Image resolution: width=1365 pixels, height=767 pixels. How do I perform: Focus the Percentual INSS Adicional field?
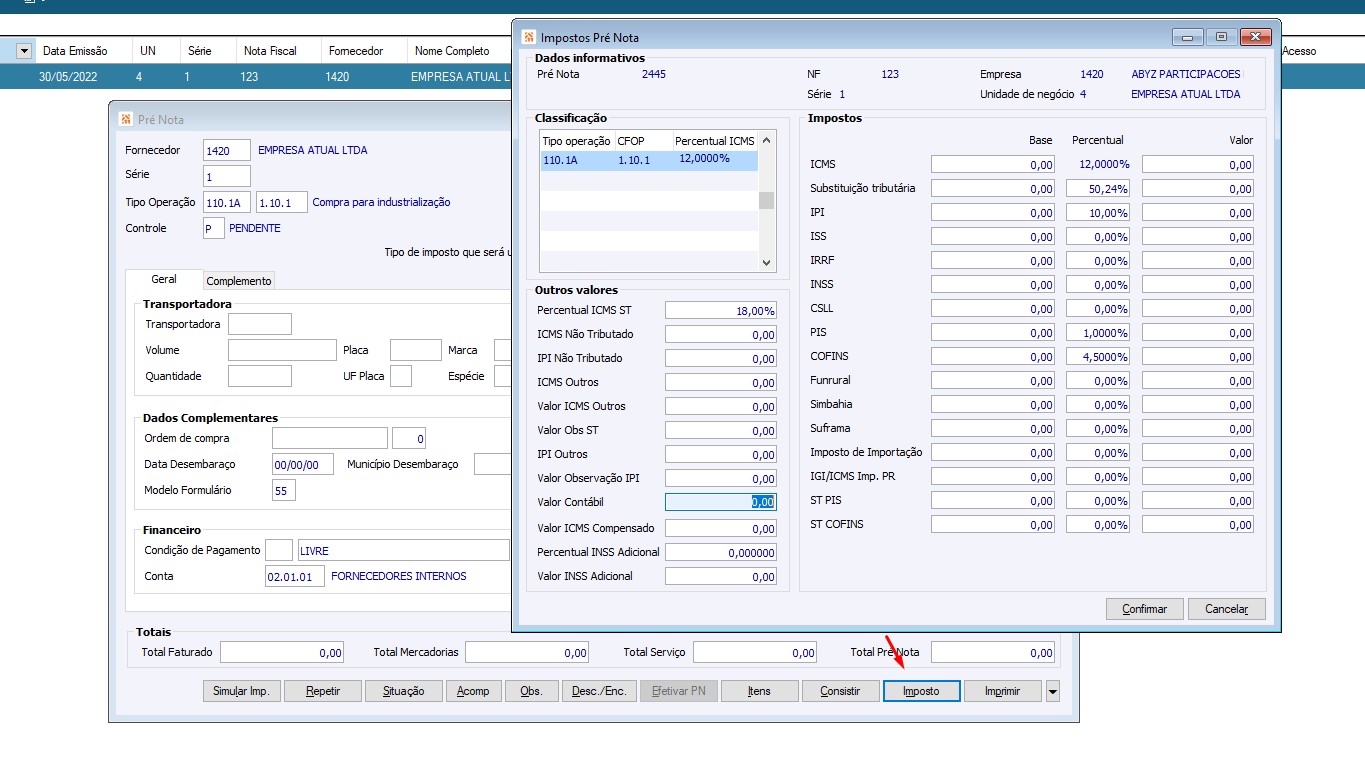[x=721, y=553]
